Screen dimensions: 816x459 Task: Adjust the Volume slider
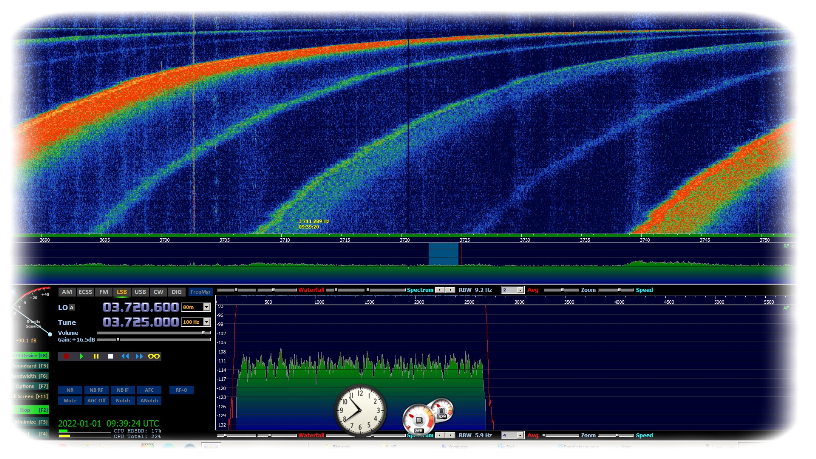click(154, 333)
